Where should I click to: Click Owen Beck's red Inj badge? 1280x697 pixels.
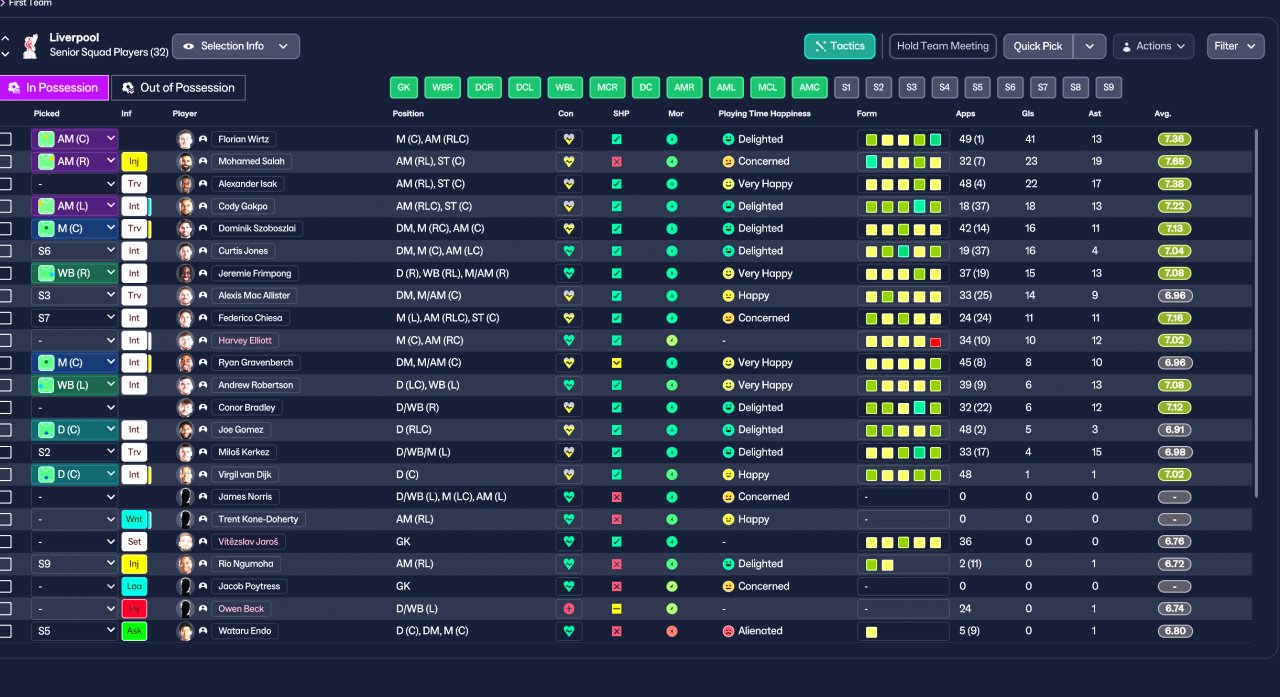(x=134, y=608)
